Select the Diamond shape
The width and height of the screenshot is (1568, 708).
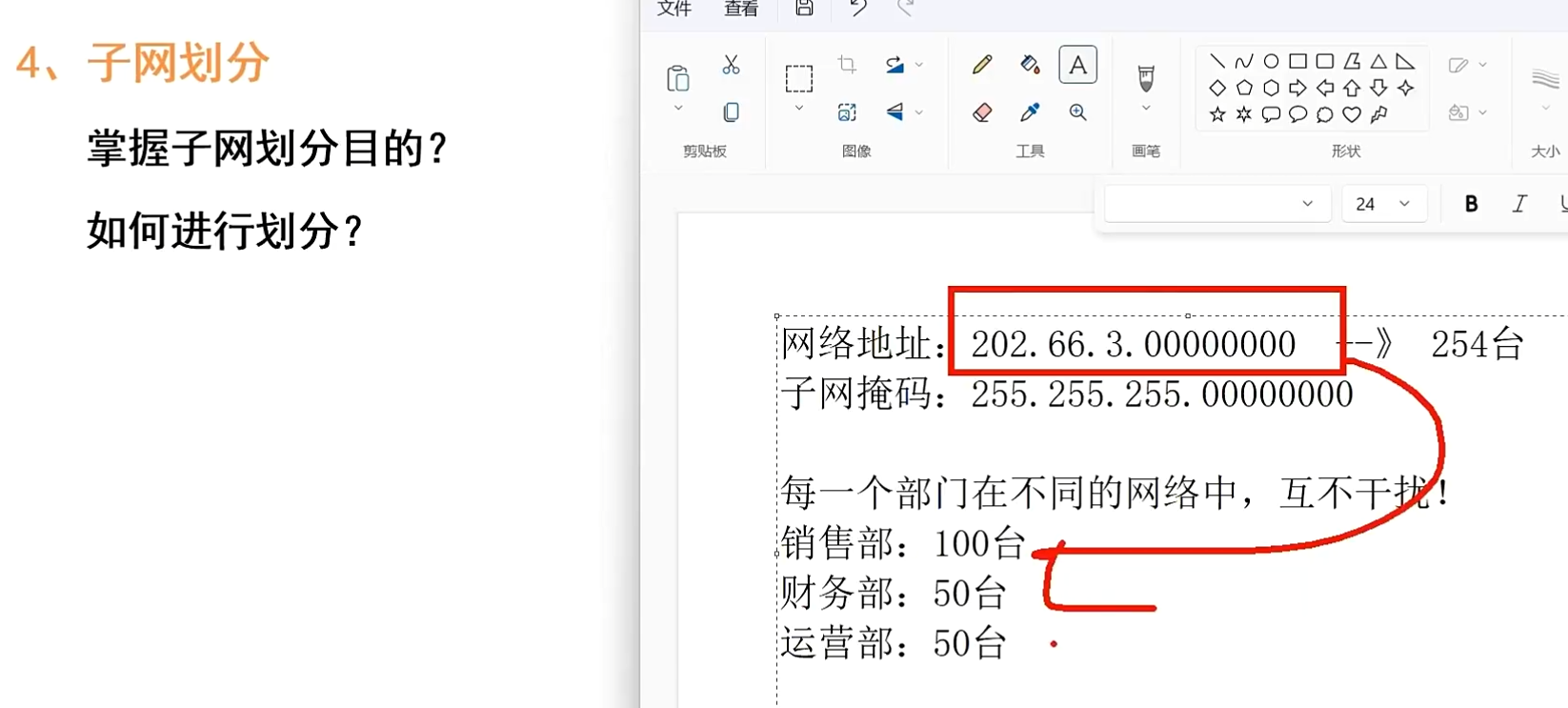click(x=1217, y=88)
